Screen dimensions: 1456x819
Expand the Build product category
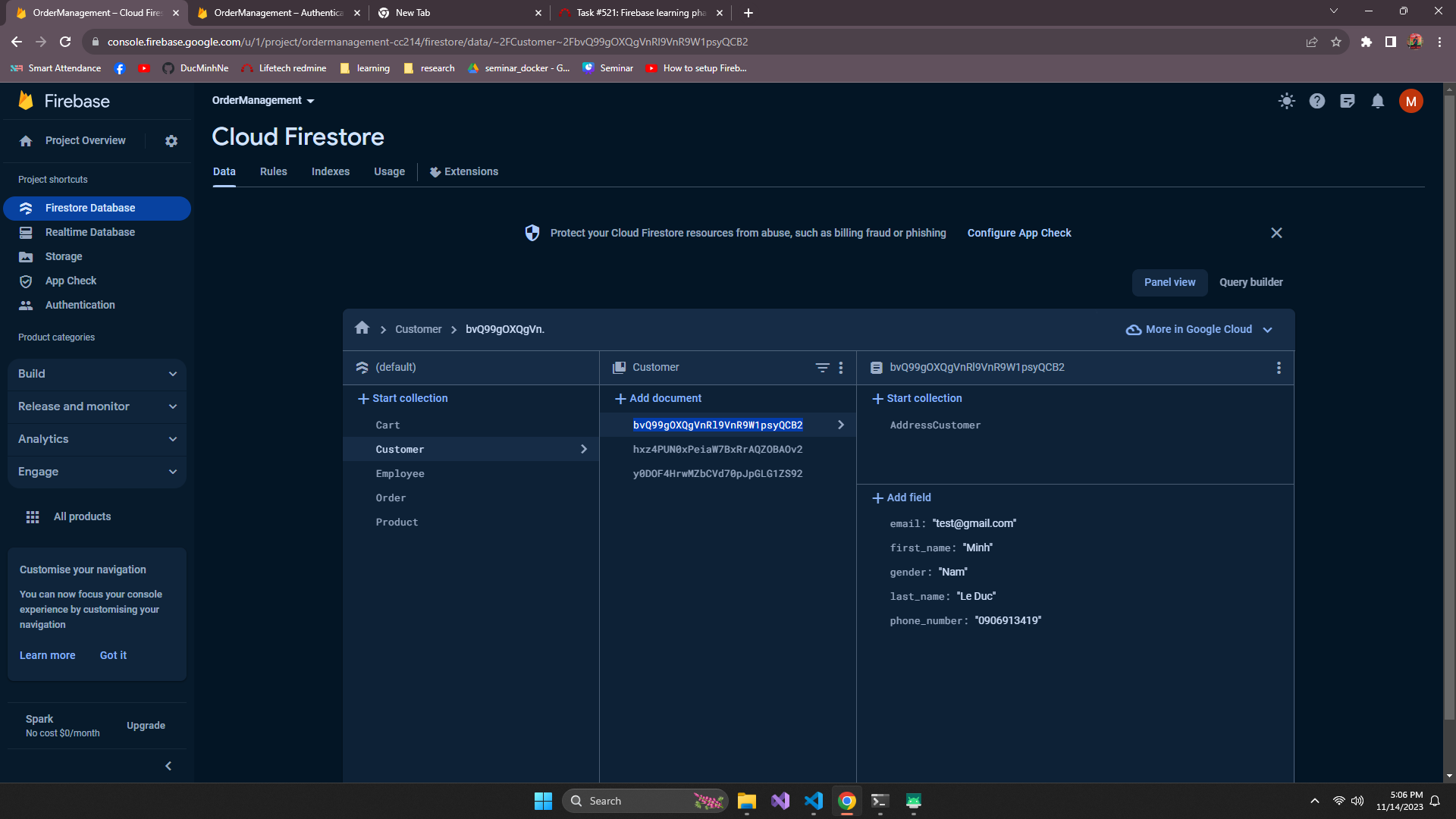tap(97, 374)
